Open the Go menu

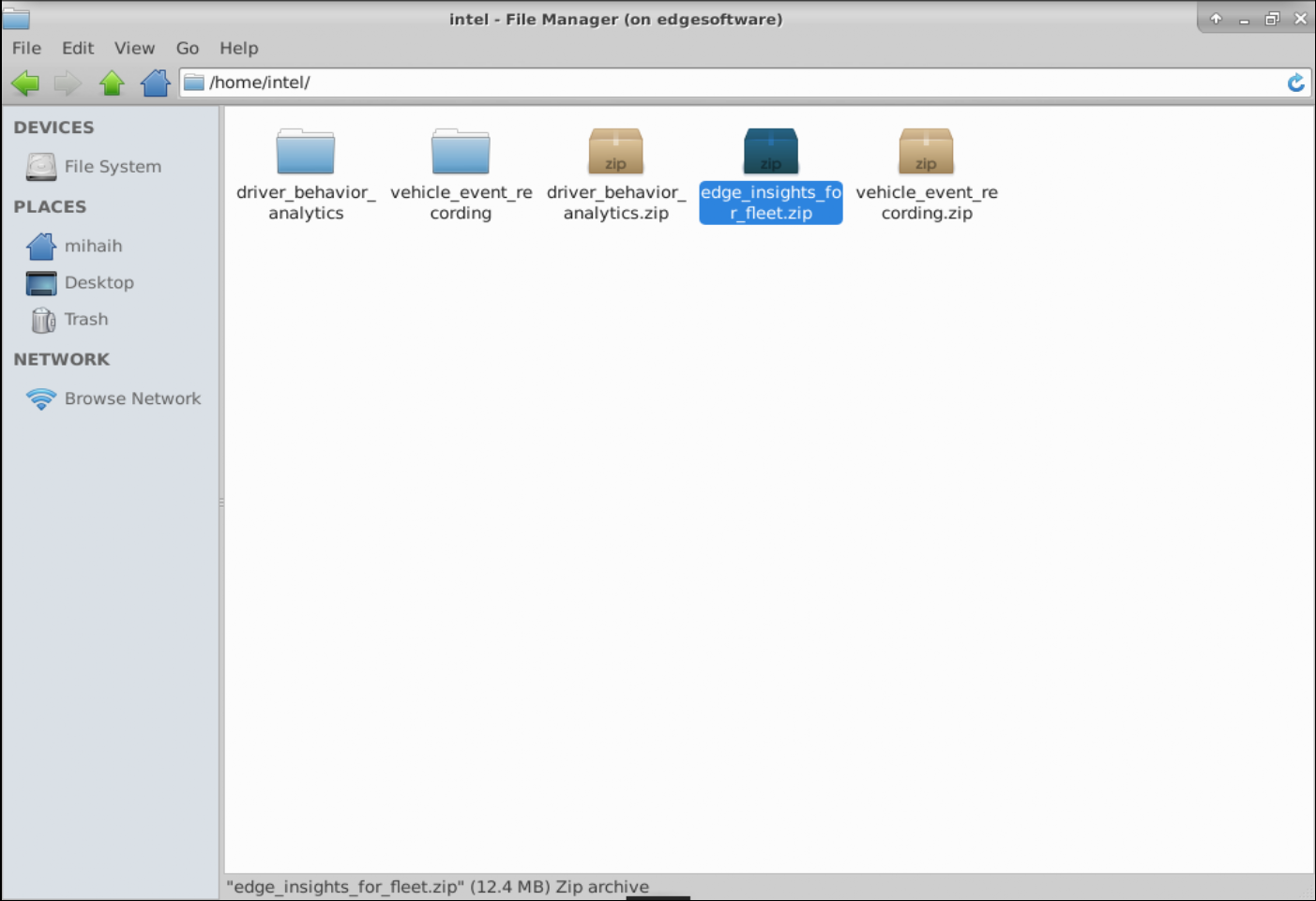pyautogui.click(x=188, y=48)
